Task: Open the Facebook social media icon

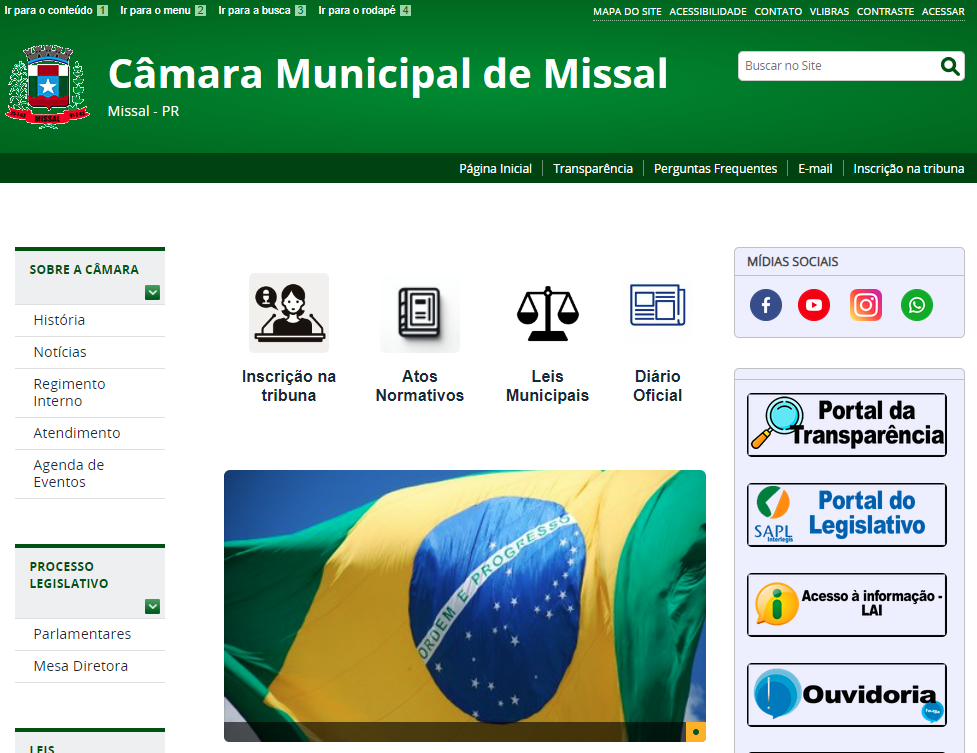Action: pos(766,305)
